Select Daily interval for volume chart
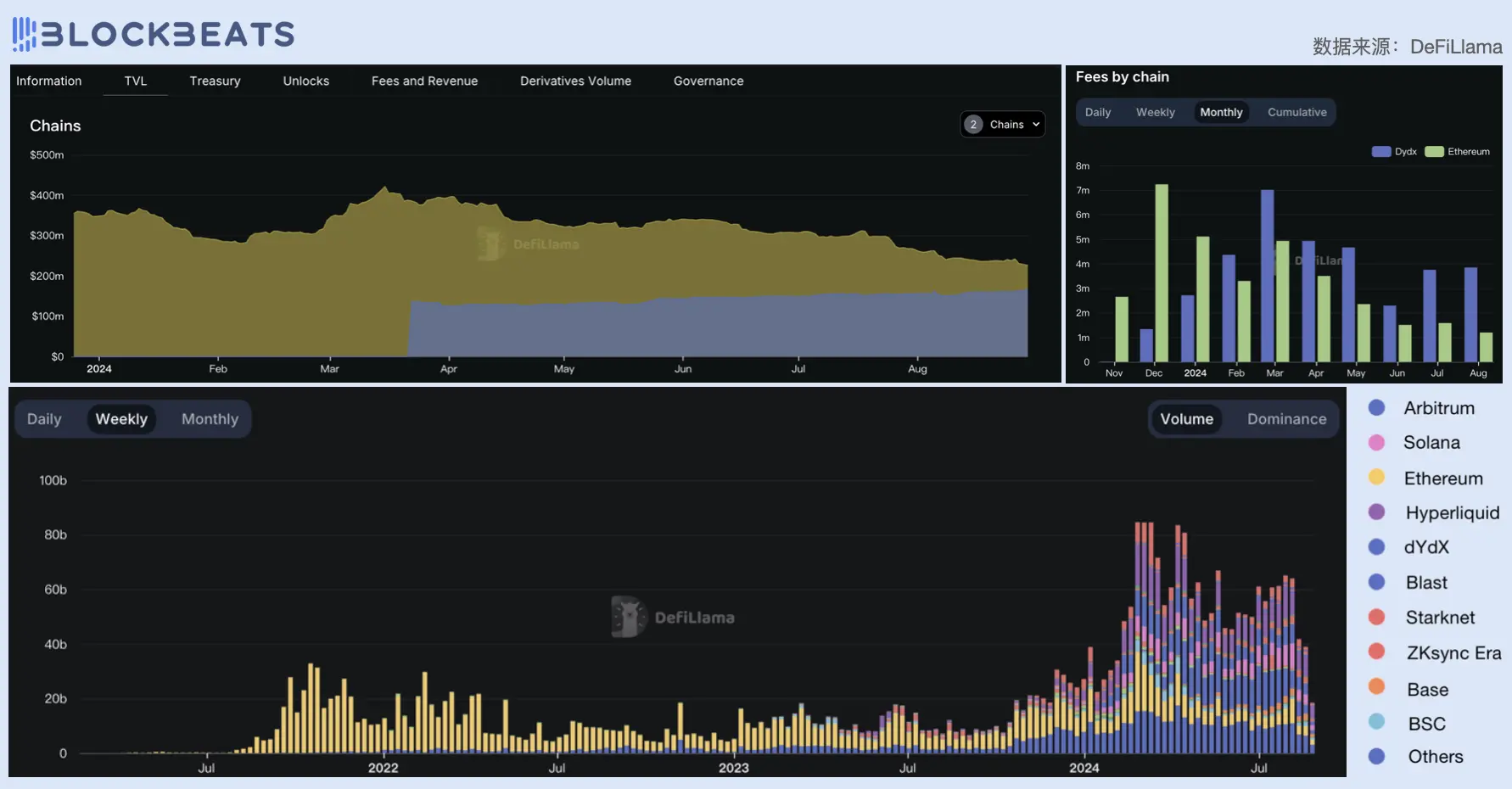The width and height of the screenshot is (1512, 789). tap(44, 419)
